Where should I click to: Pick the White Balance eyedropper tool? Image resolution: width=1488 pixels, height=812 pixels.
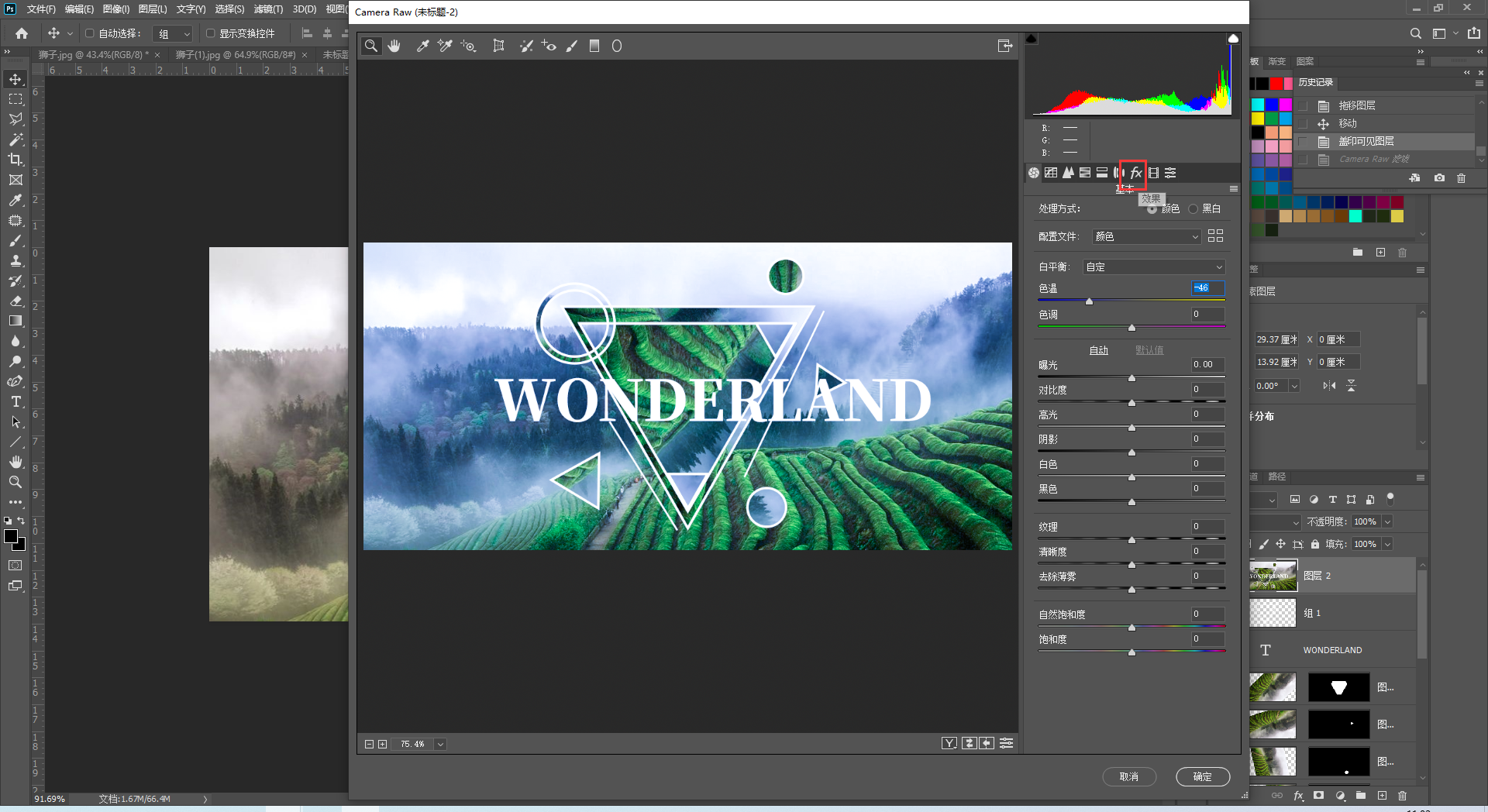tap(422, 46)
